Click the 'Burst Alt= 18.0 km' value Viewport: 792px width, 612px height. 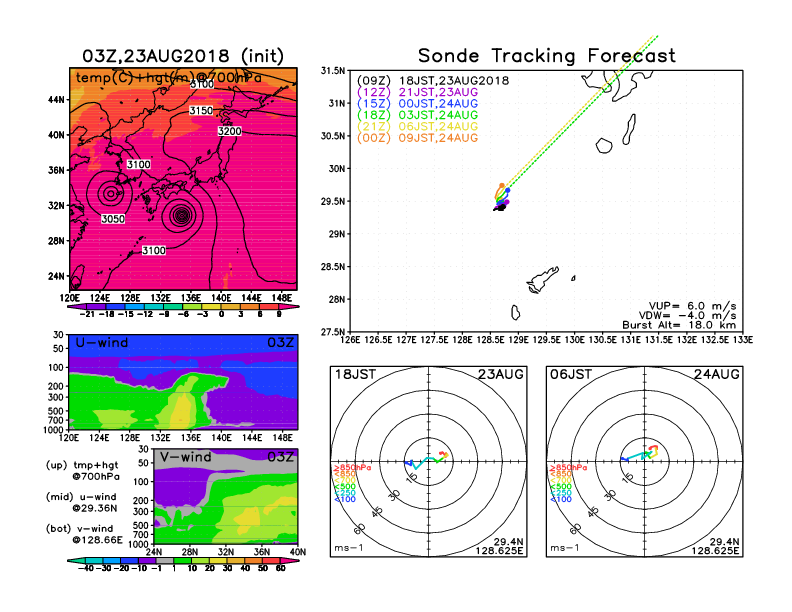pos(679,325)
